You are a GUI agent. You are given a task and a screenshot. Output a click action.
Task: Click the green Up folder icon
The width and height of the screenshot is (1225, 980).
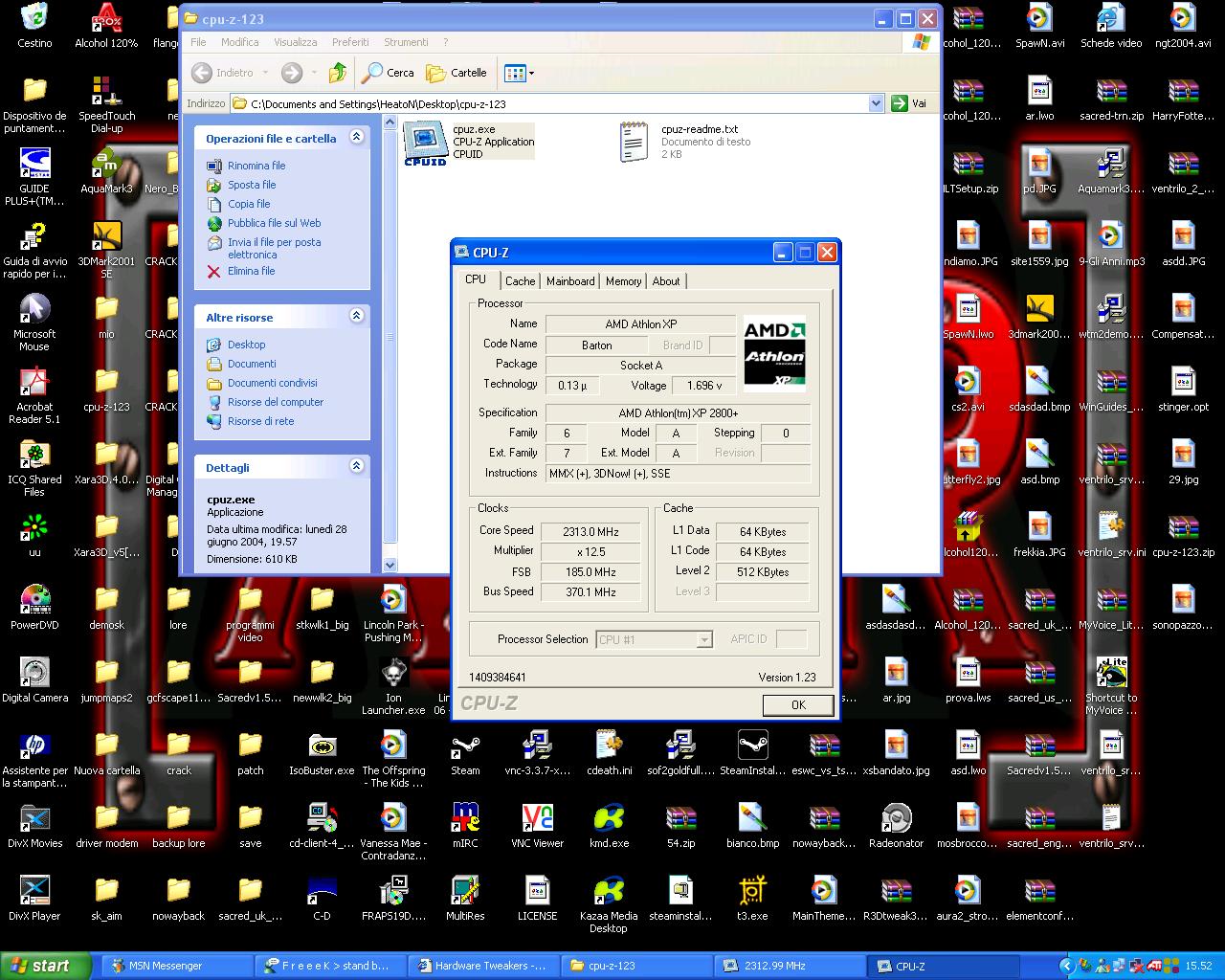337,73
